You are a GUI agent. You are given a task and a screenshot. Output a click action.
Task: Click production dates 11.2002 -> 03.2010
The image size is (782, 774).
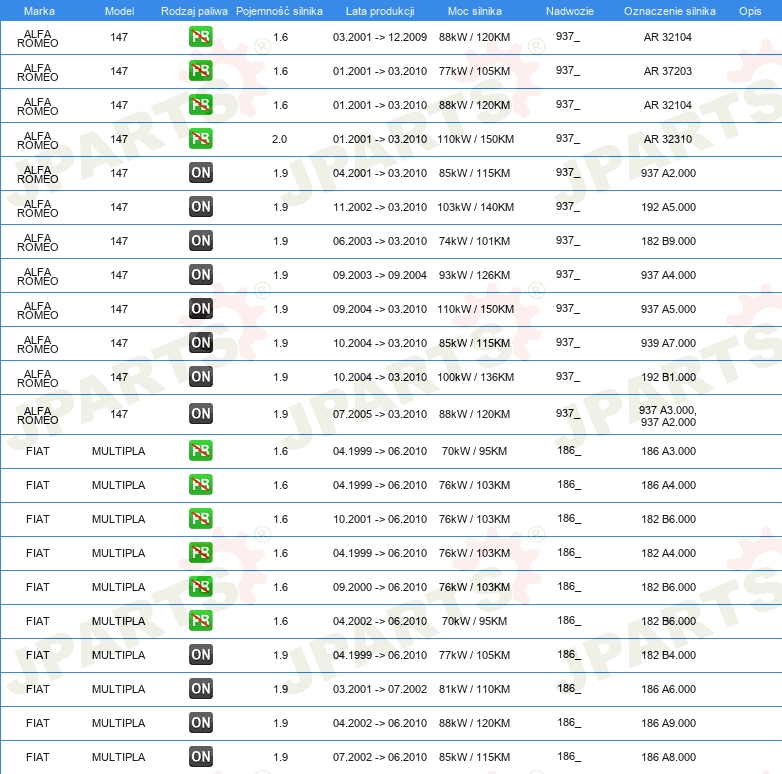click(x=380, y=207)
